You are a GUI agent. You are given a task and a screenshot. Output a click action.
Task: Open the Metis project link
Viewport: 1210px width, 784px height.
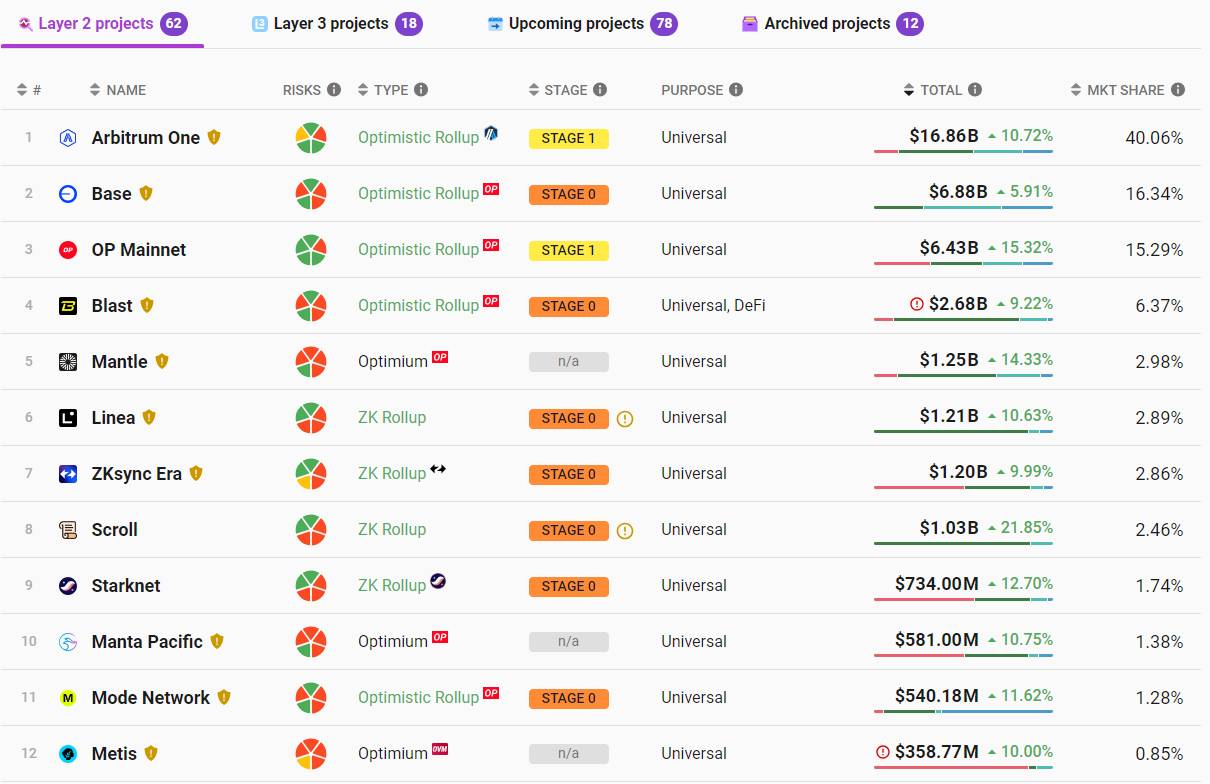114,754
